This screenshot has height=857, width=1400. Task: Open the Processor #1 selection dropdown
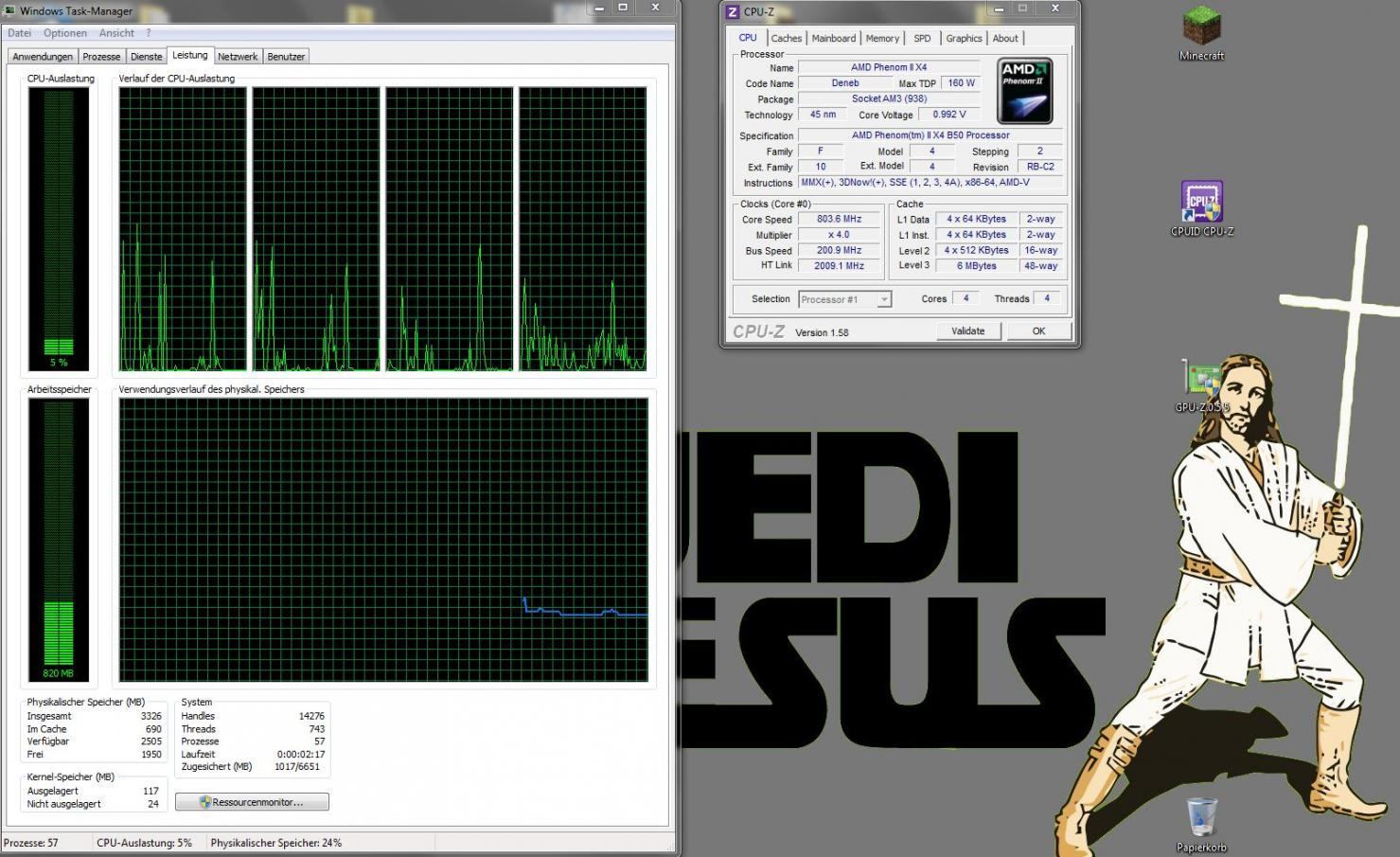(x=844, y=299)
